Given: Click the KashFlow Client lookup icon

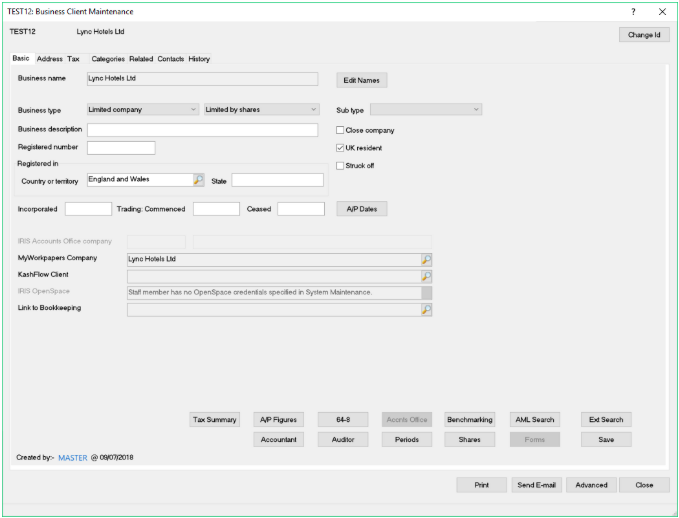Looking at the screenshot, I should point(426,275).
